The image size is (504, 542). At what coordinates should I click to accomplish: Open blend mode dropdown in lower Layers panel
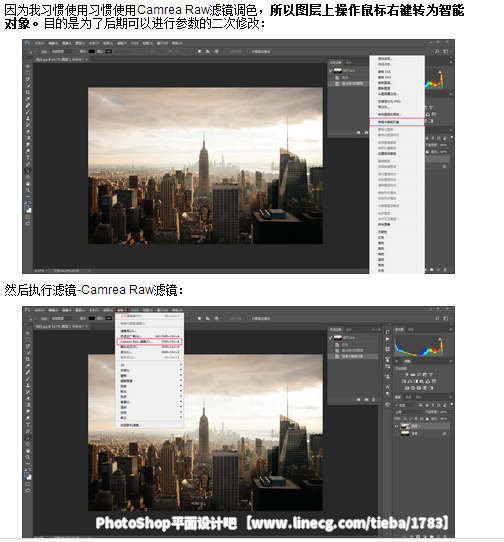pos(408,412)
